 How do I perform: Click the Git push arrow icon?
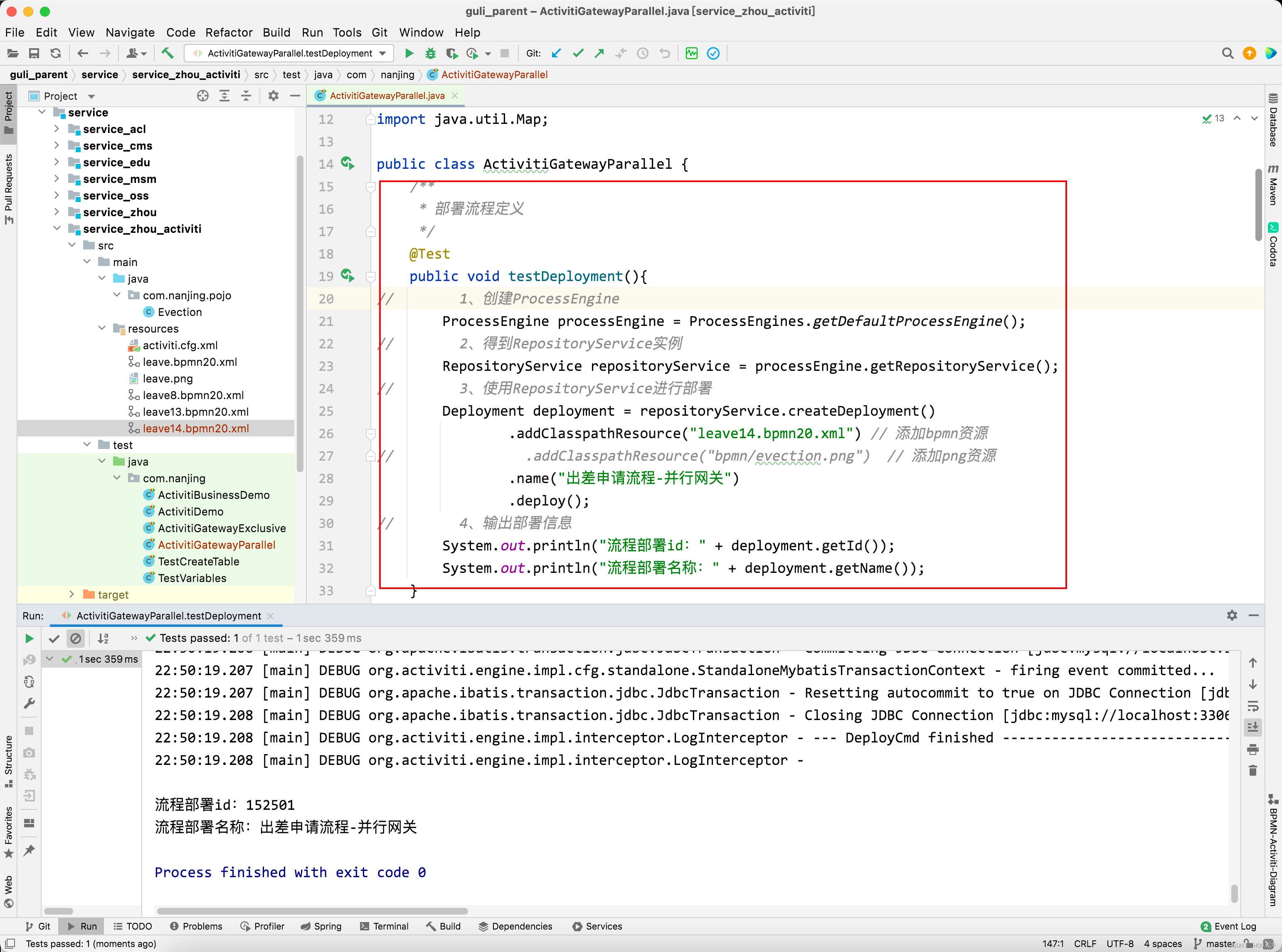click(x=599, y=54)
